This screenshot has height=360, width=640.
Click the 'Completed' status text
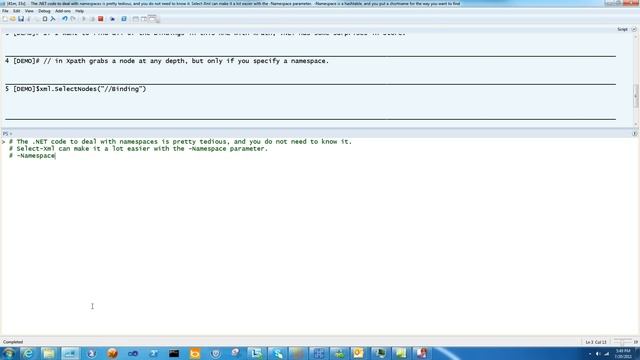pos(13,342)
